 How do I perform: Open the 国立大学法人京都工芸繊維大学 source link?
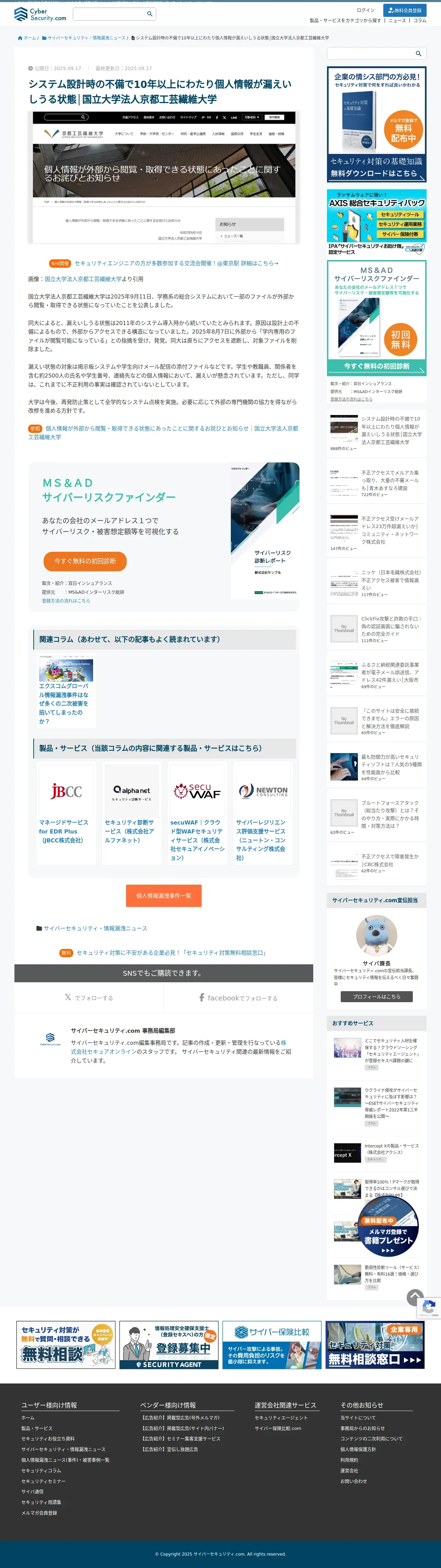click(83, 279)
